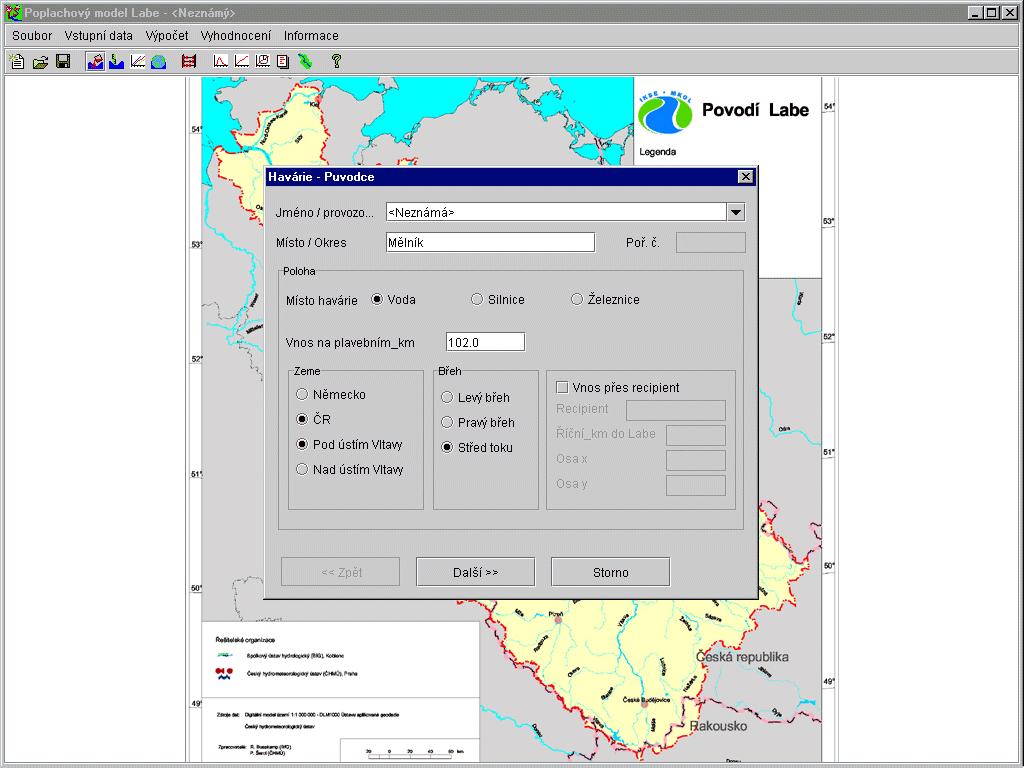The width and height of the screenshot is (1024, 768).
Task: Choose Německo as the country
Action: point(302,394)
